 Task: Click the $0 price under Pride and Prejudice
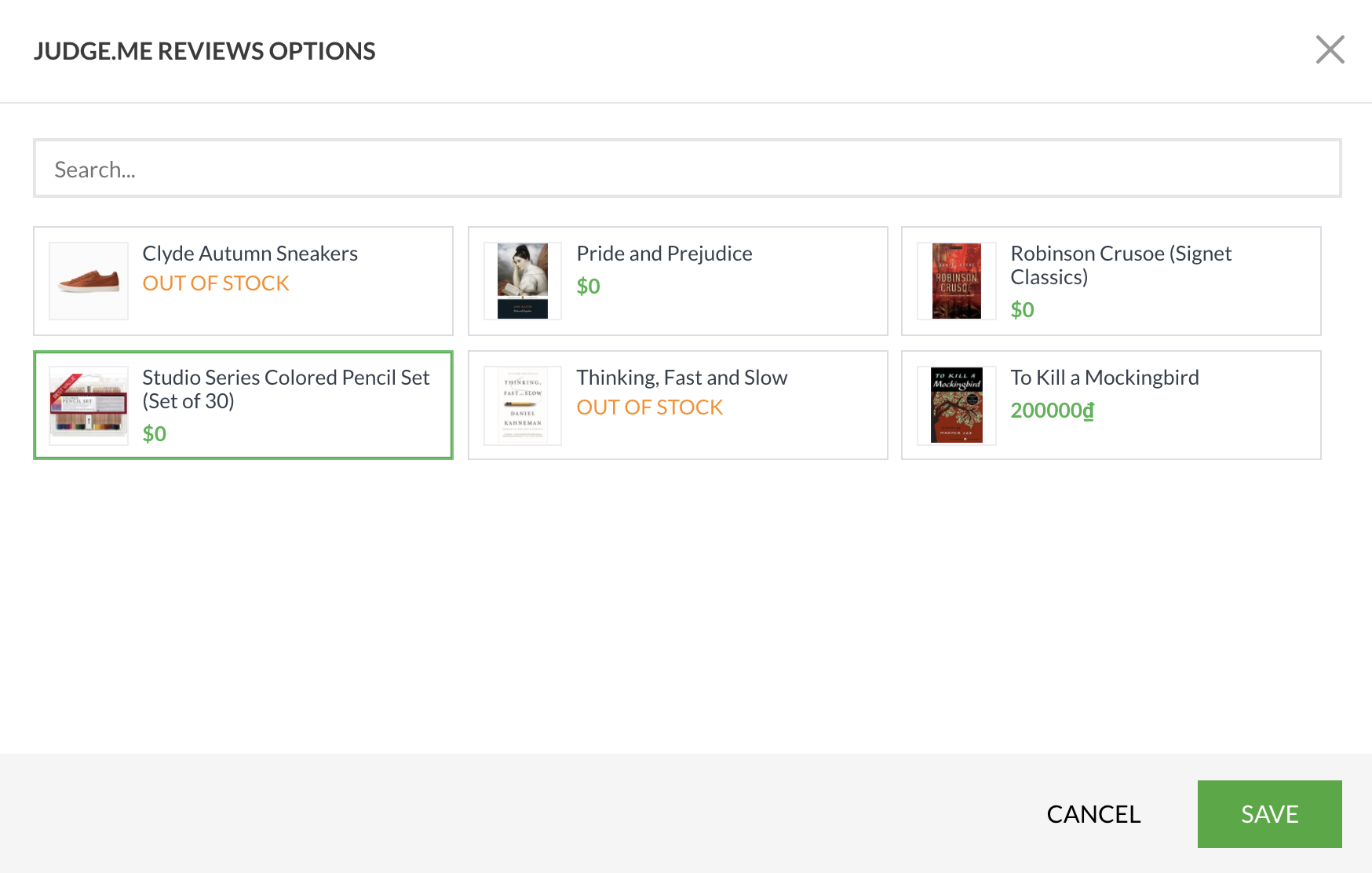(x=588, y=287)
